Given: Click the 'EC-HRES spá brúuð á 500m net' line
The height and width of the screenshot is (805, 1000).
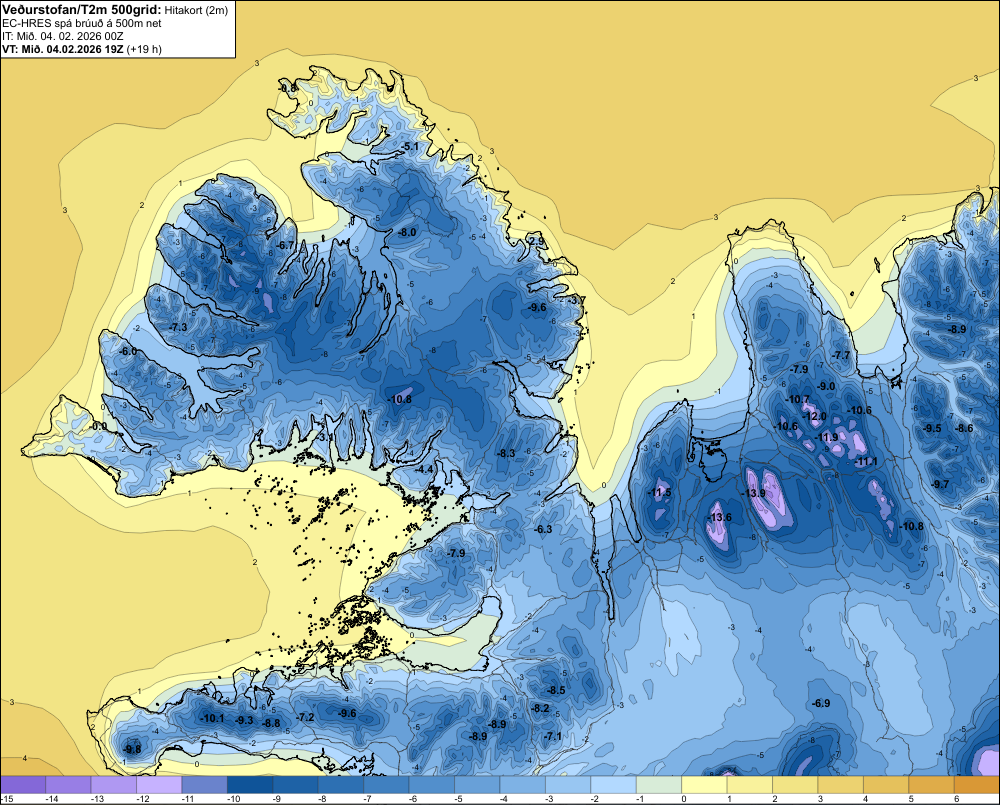Looking at the screenshot, I should pyautogui.click(x=82, y=24).
